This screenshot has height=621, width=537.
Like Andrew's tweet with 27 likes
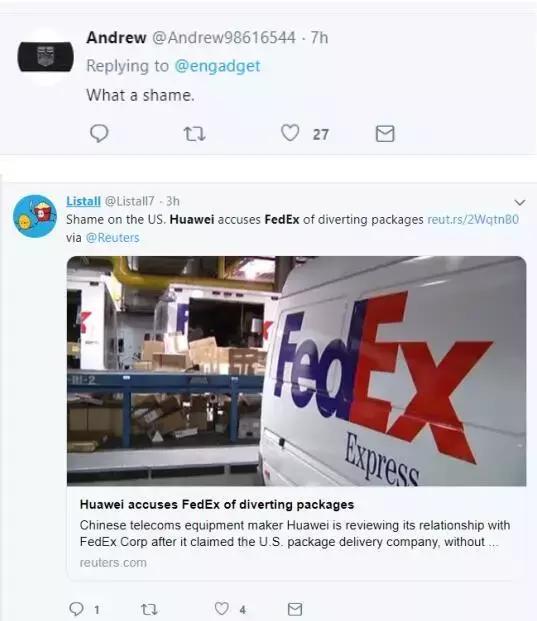290,133
